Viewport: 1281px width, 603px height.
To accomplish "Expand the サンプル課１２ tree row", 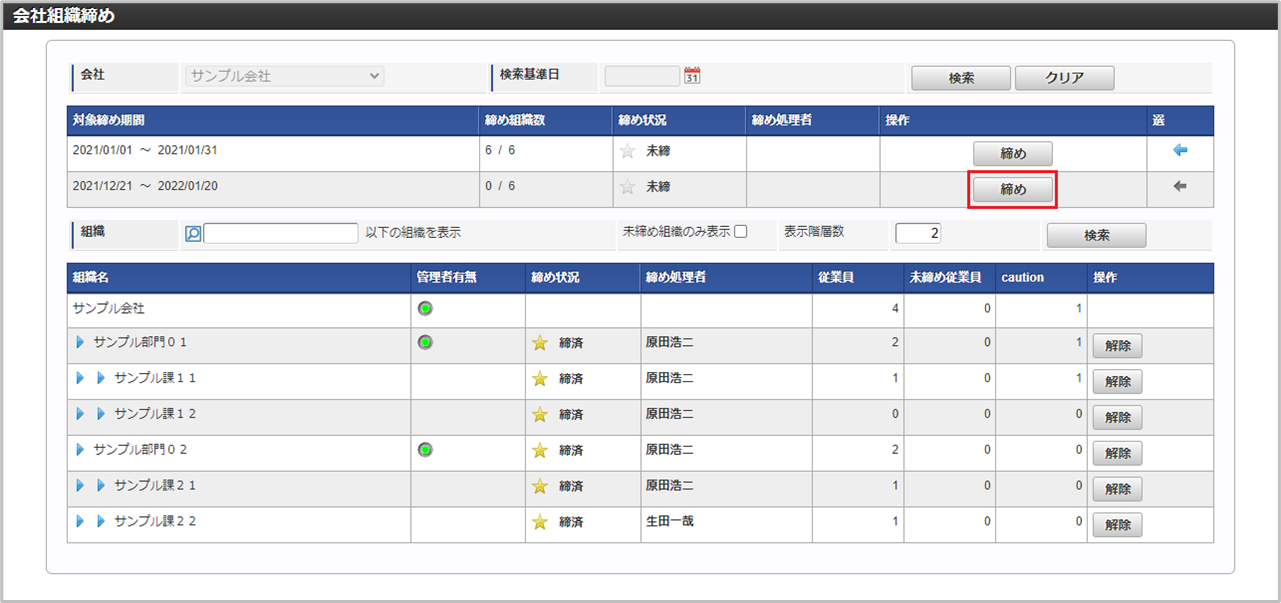I will (100, 414).
